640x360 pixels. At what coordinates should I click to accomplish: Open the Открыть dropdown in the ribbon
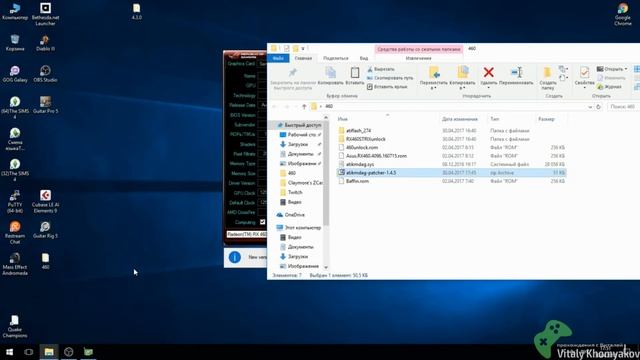click(626, 69)
